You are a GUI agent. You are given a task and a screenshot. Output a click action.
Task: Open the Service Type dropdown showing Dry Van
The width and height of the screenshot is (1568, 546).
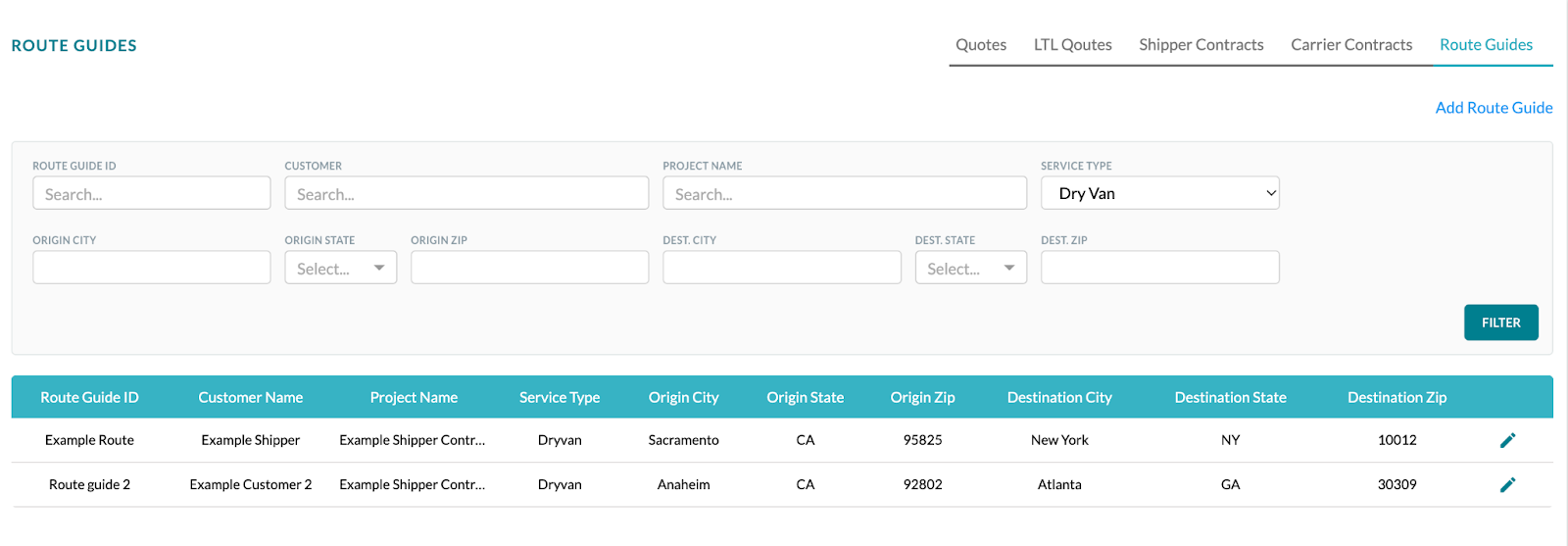[1160, 193]
